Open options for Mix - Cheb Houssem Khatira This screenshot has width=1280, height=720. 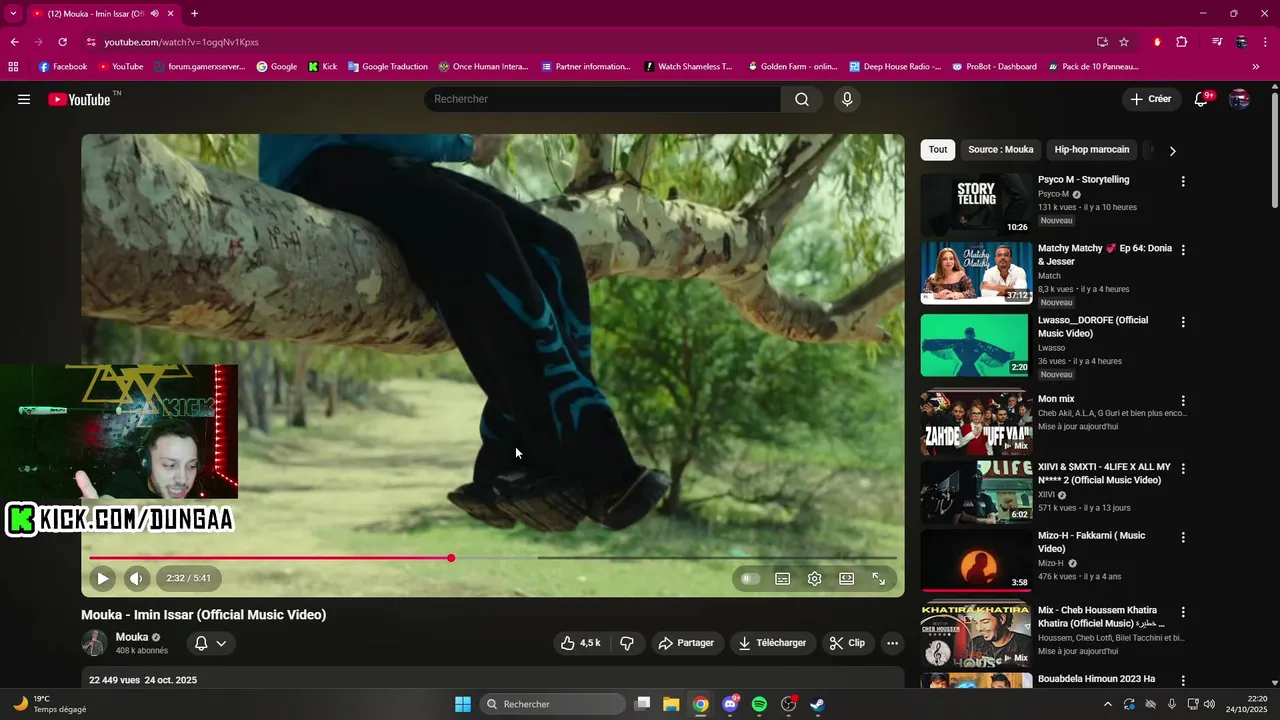point(1183,612)
